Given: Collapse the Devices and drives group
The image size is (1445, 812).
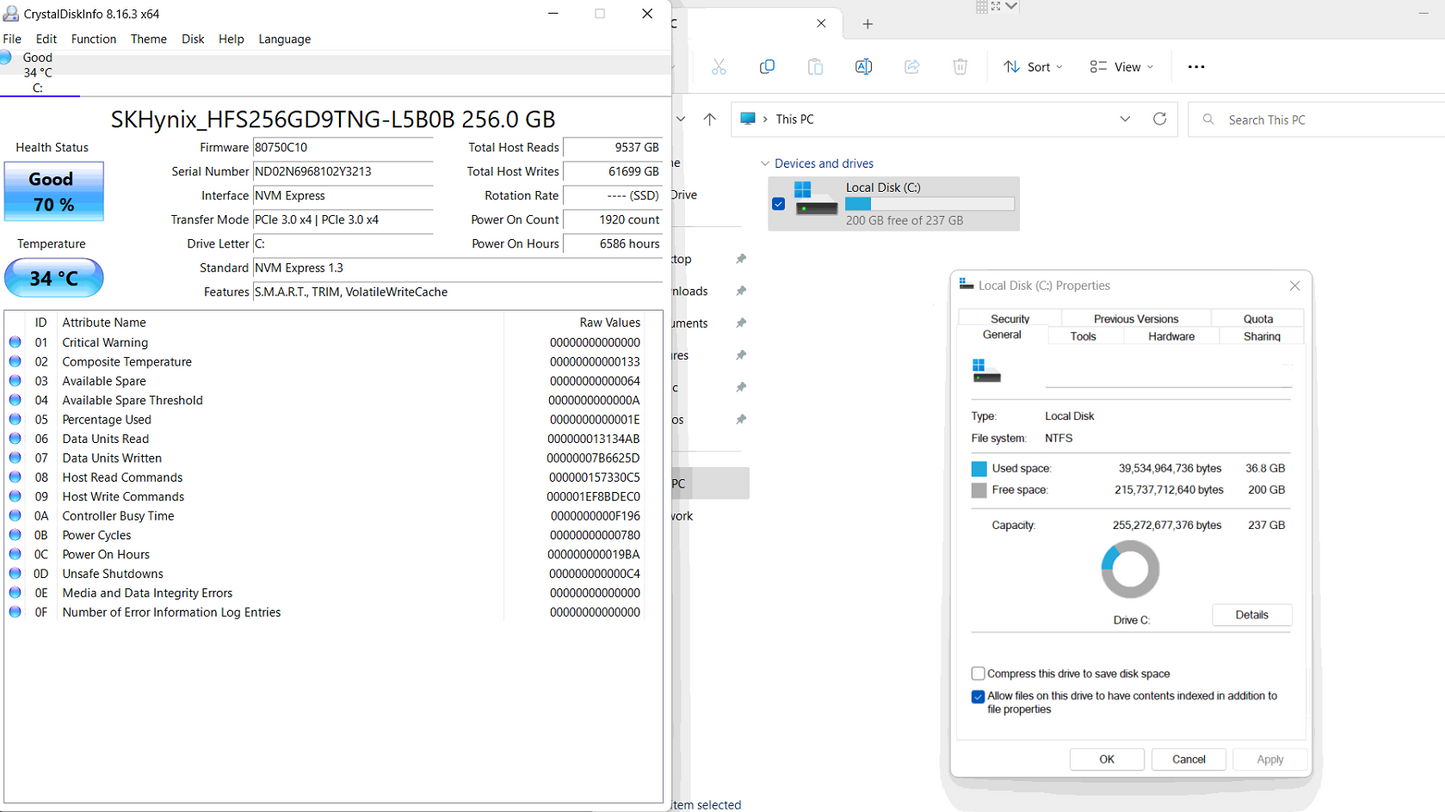Looking at the screenshot, I should click(x=765, y=163).
